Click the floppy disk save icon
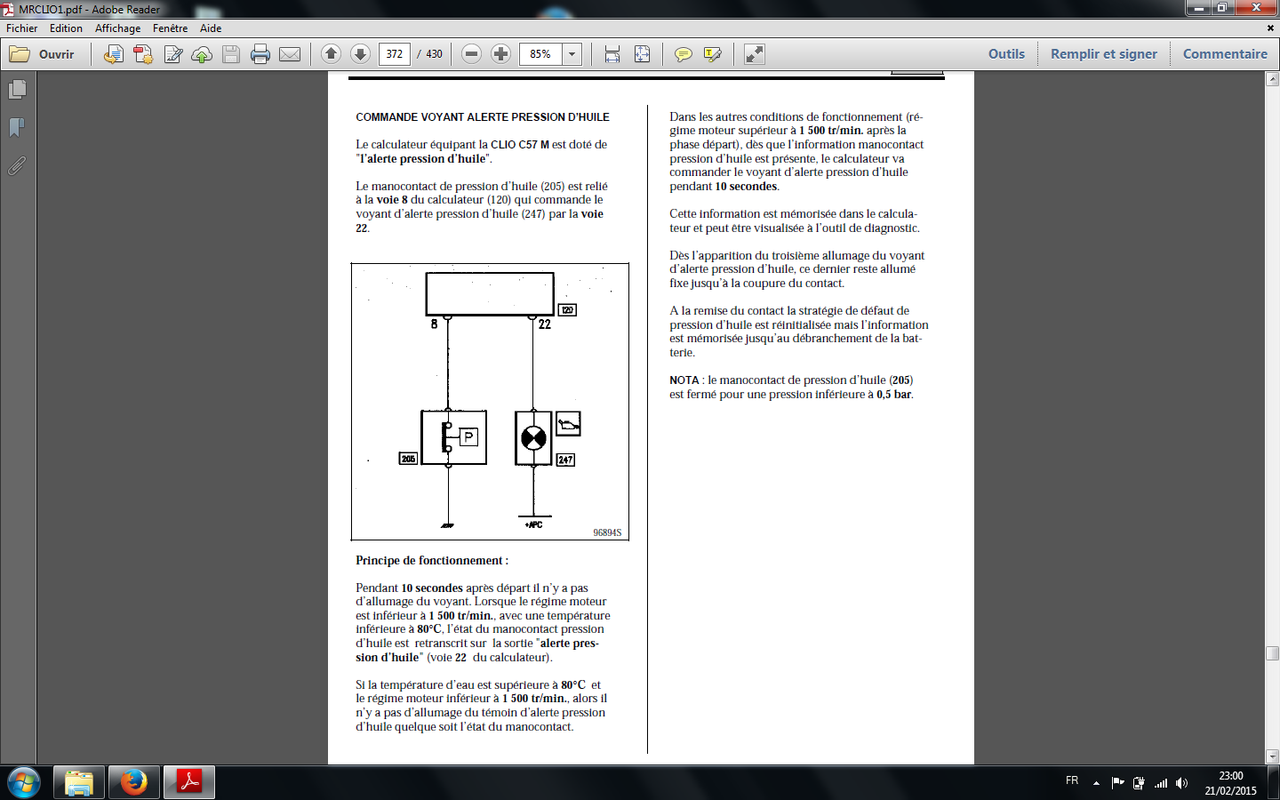 pos(231,54)
